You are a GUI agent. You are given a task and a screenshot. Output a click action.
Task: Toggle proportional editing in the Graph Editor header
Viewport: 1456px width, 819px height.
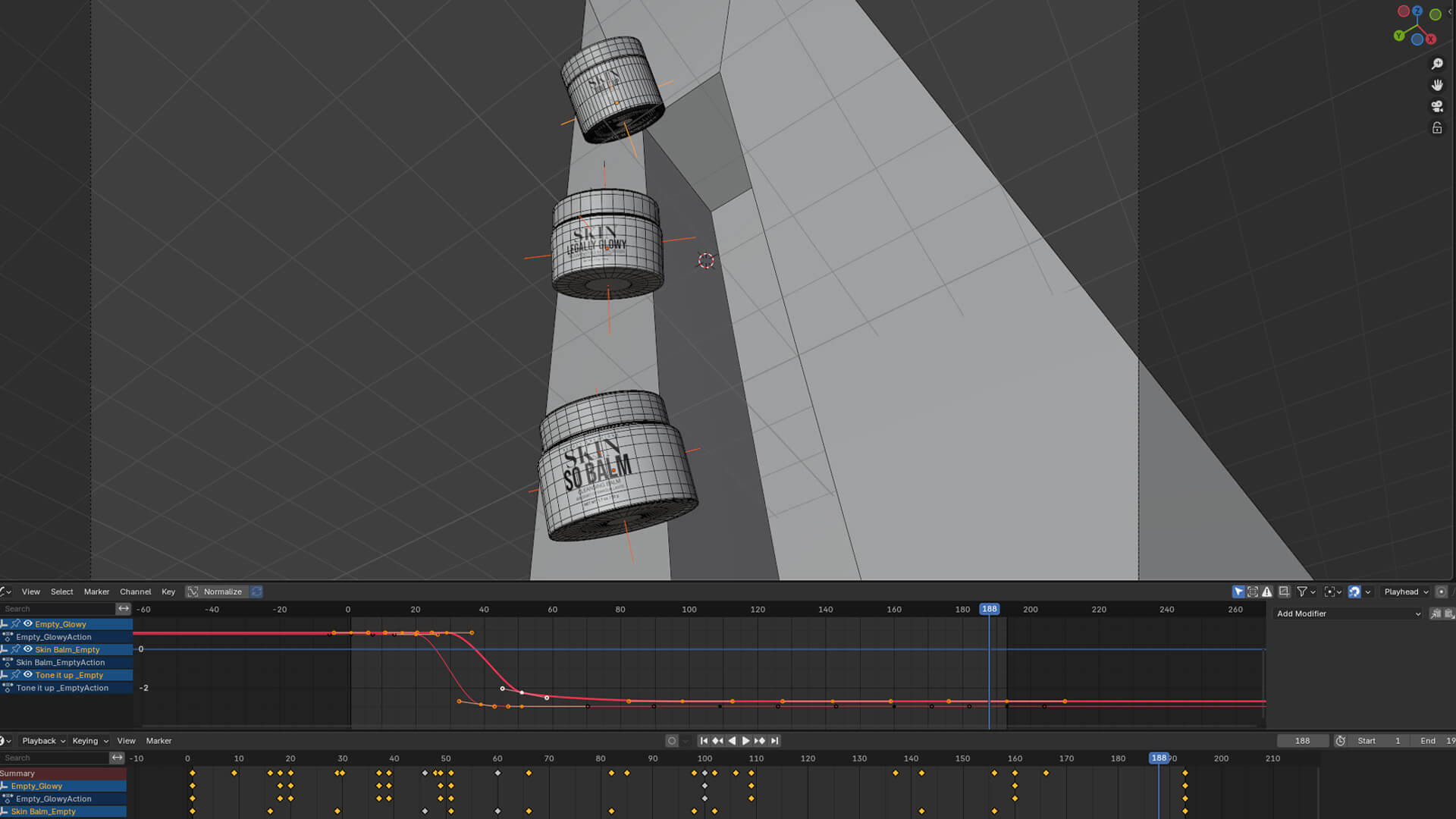[1354, 591]
